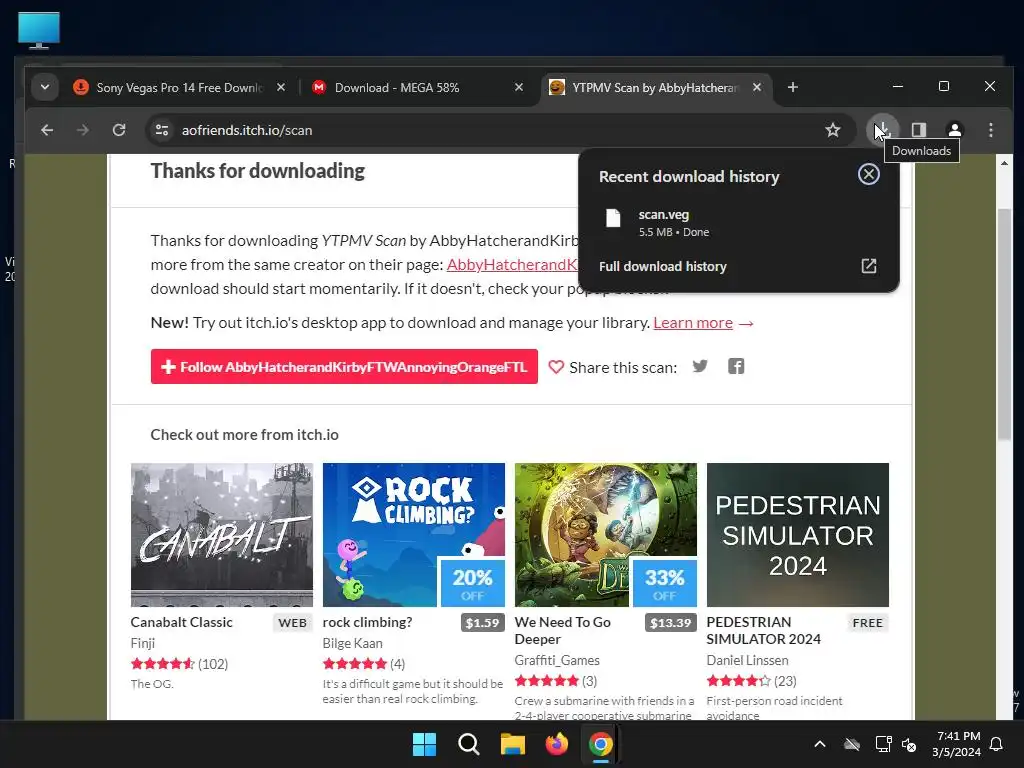Launch Firefox from the taskbar
1024x768 pixels.
[556, 744]
